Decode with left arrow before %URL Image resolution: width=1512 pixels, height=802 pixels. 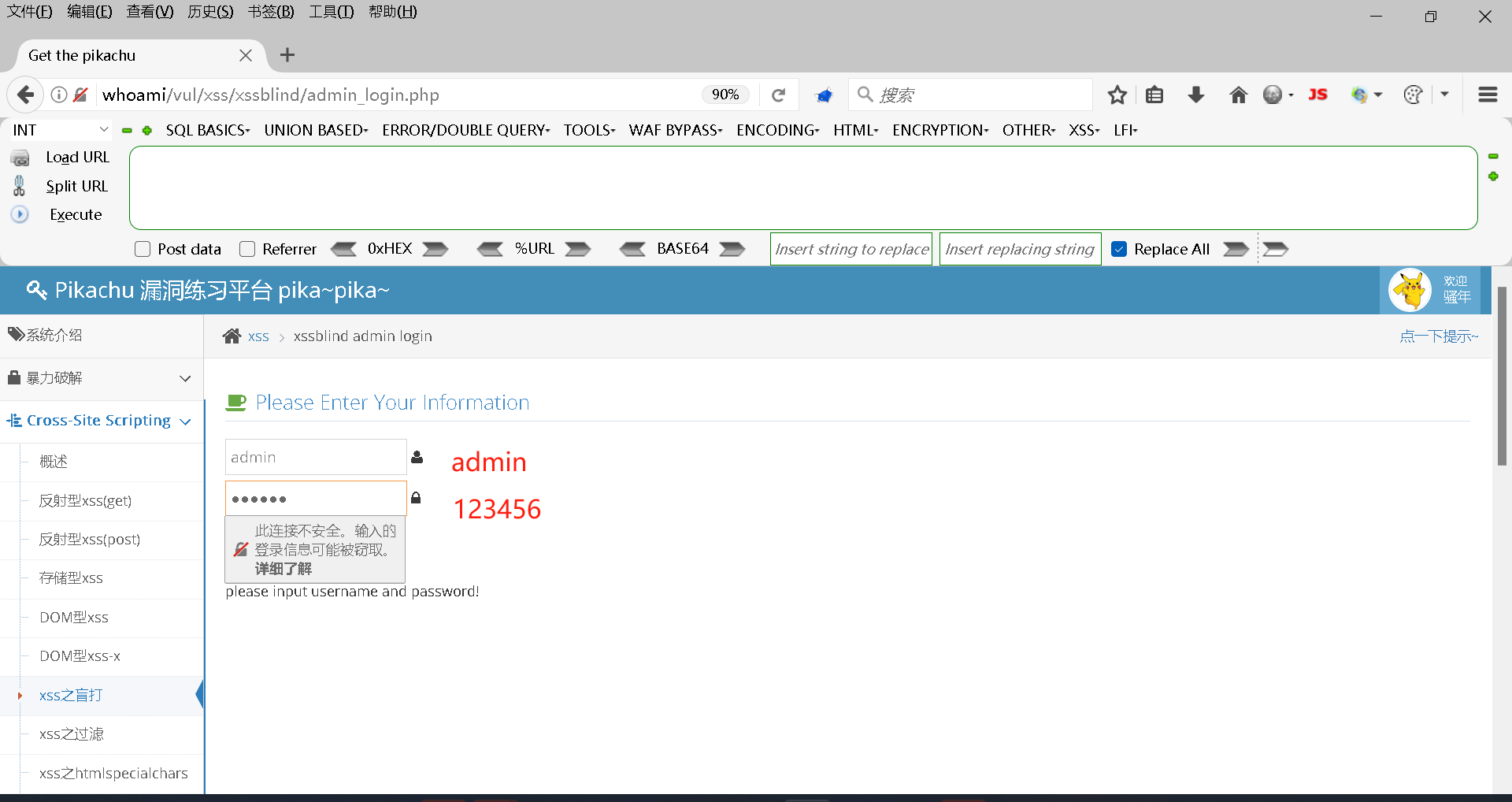click(490, 249)
